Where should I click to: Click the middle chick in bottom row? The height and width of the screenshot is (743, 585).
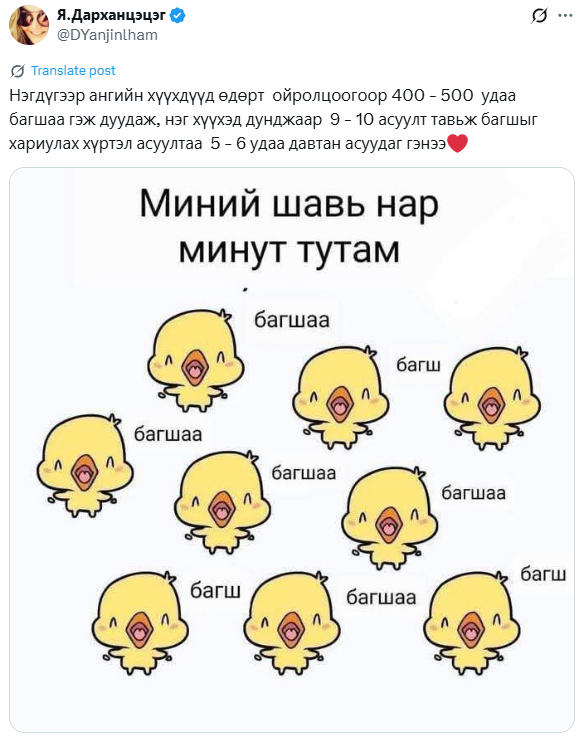point(292,623)
